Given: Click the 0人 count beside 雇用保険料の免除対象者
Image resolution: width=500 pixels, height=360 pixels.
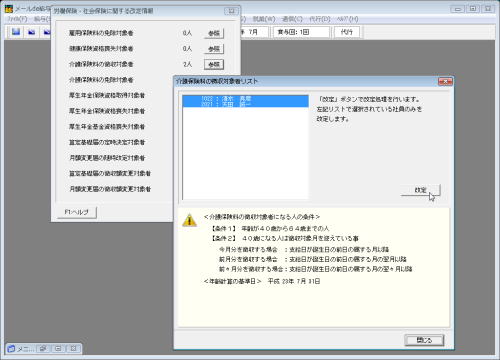Looking at the screenshot, I should point(187,33).
